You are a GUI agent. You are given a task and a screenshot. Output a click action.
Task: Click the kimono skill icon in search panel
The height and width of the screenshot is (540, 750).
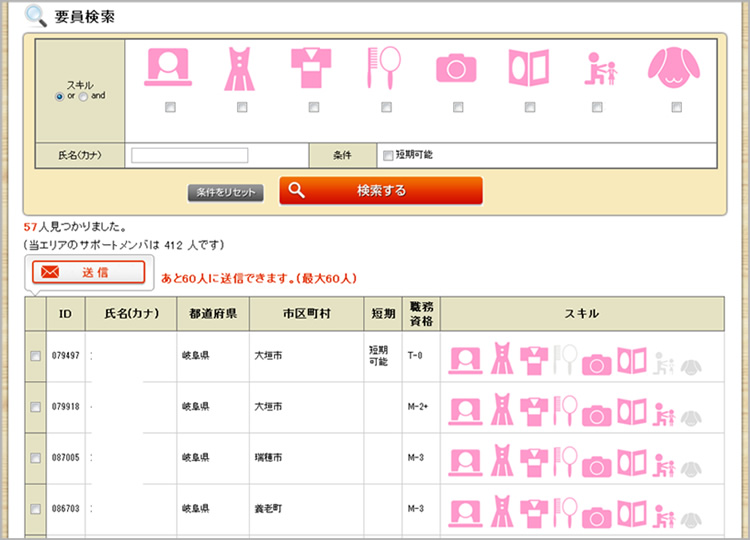[311, 67]
